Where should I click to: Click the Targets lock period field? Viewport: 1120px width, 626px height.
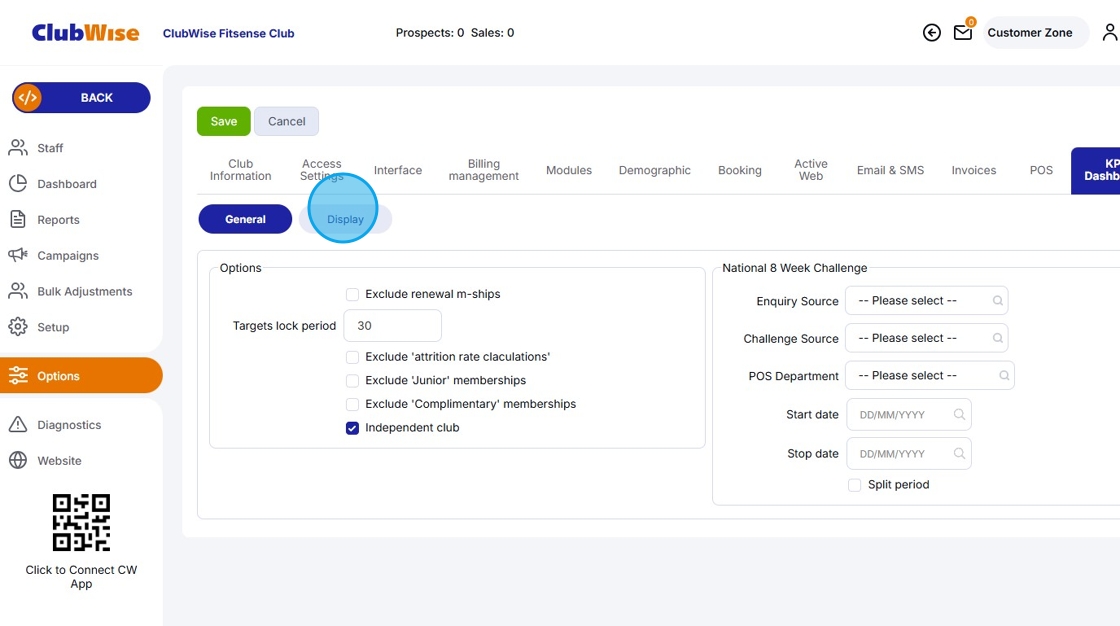pyautogui.click(x=393, y=326)
